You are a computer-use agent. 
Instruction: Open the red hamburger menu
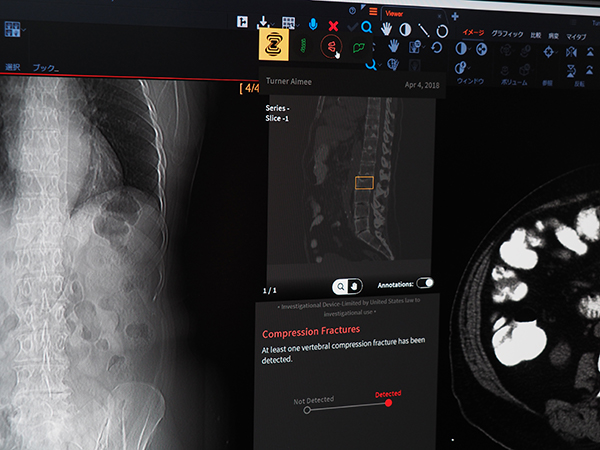pyautogui.click(x=373, y=11)
